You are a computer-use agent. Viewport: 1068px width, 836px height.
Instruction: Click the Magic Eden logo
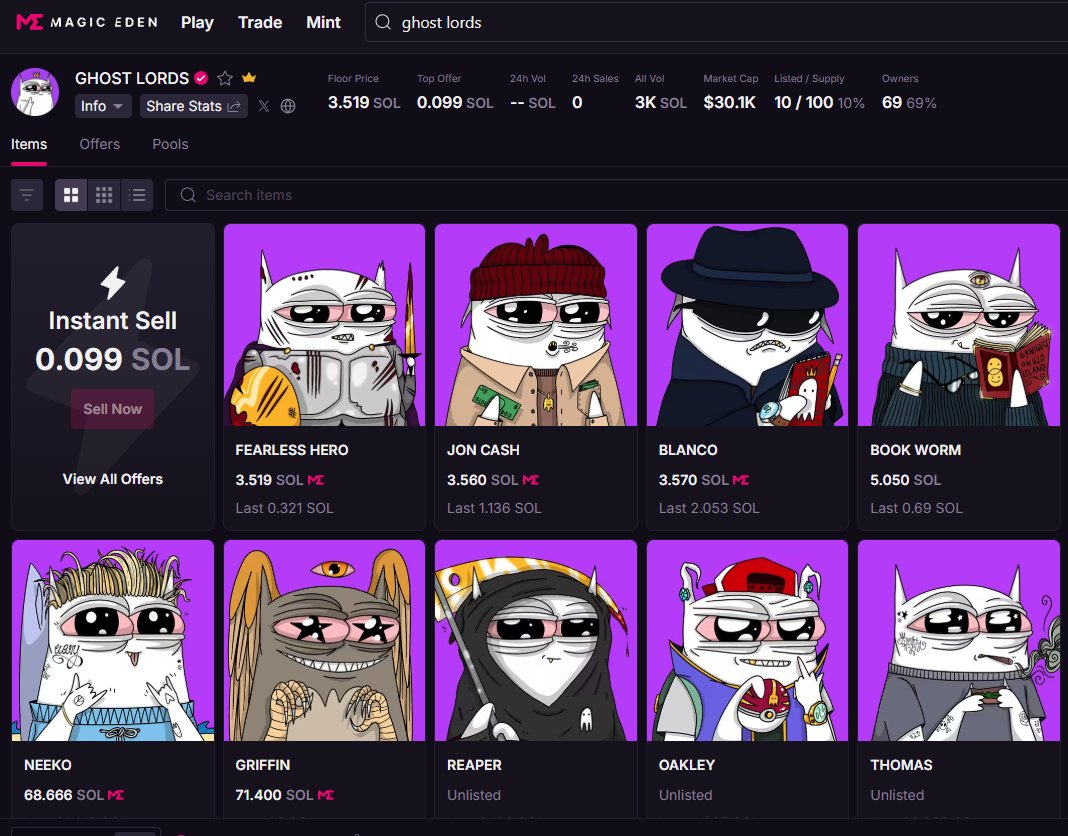tap(87, 22)
